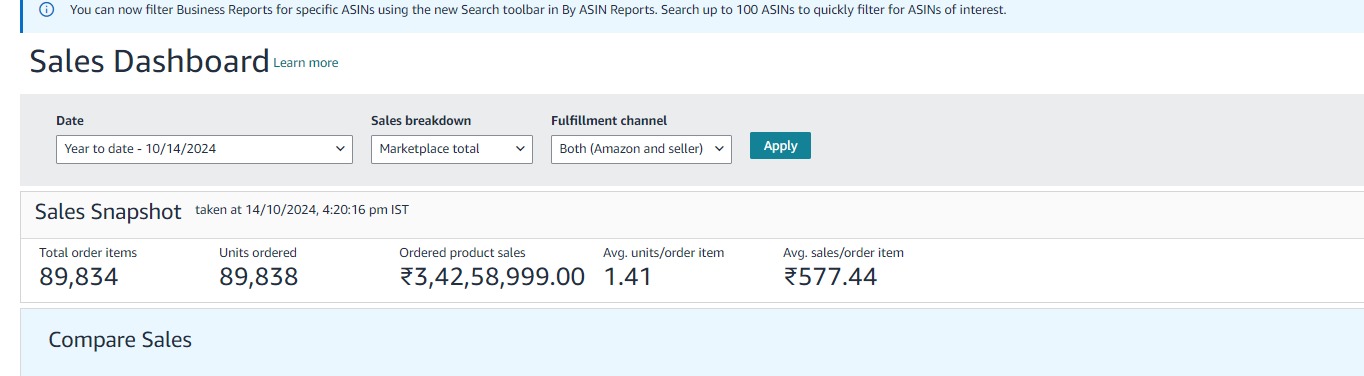Click the Fulfillment channel filter label

[609, 121]
